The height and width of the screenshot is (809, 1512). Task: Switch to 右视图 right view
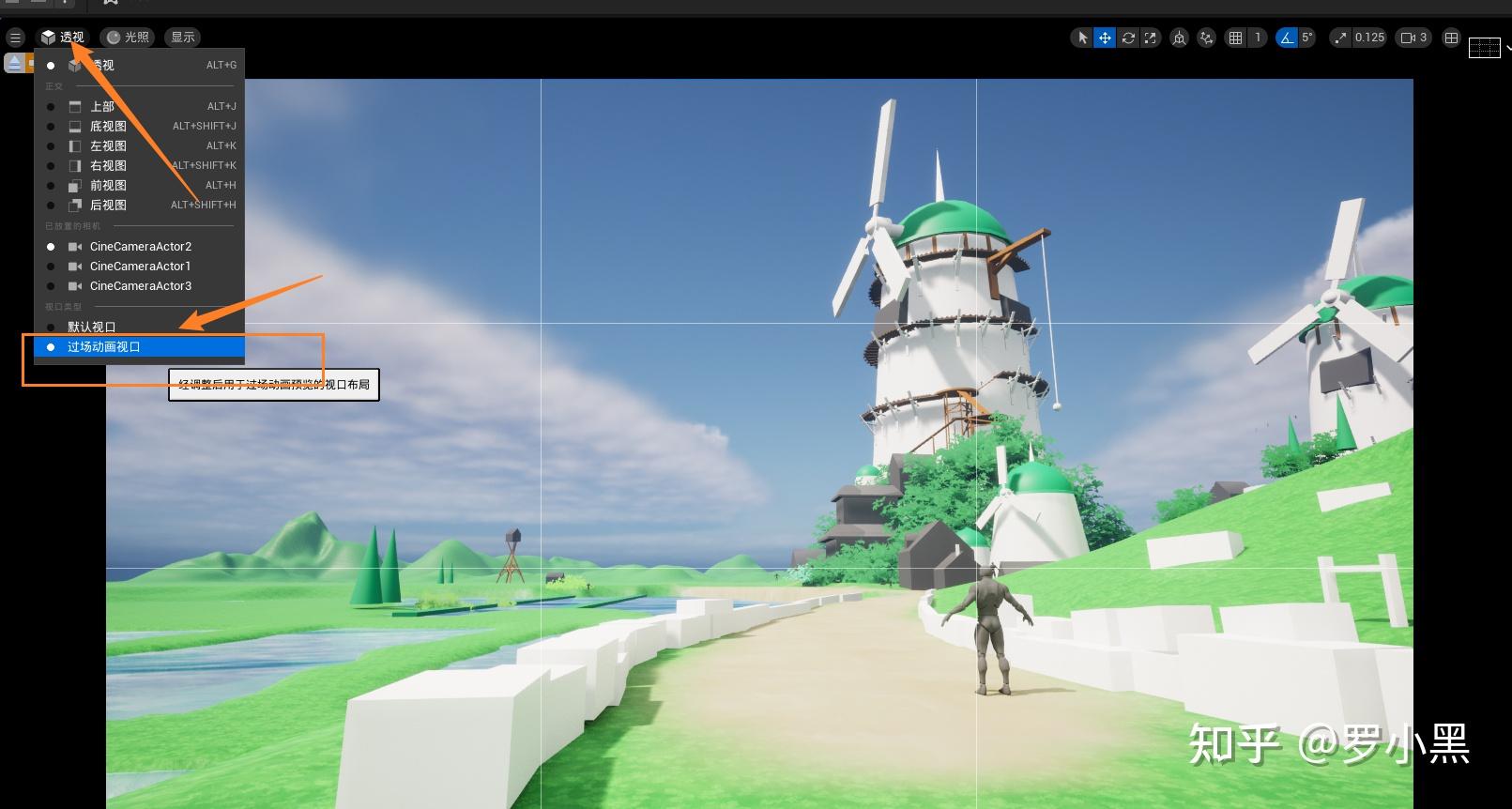[x=140, y=165]
